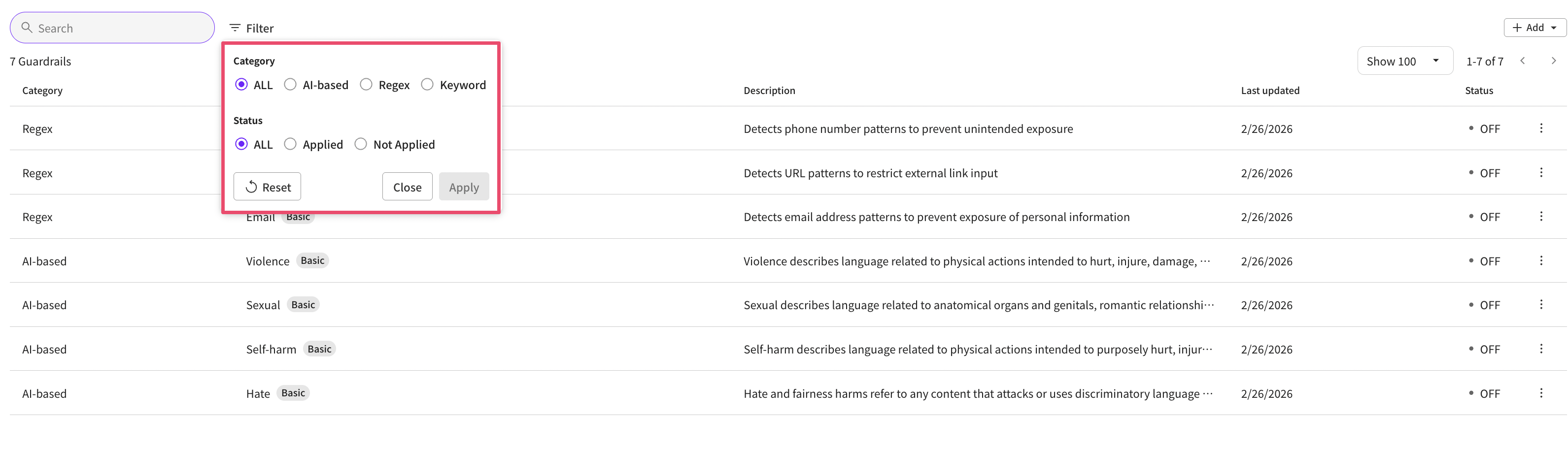Select the AI-based category radio button
Viewport: 1568px width, 449px height.
[x=290, y=85]
